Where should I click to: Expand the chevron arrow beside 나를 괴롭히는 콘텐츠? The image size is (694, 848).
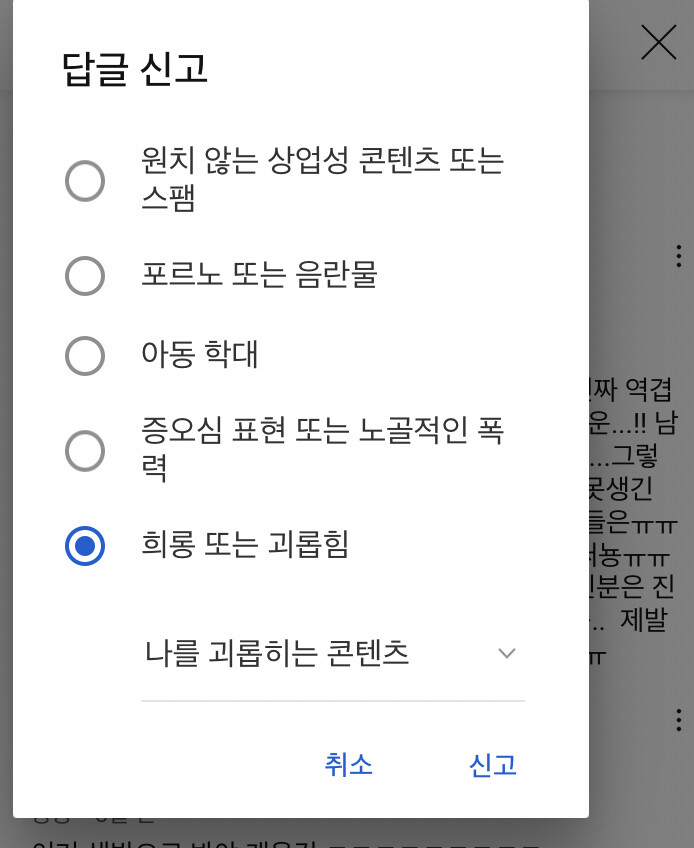tap(506, 653)
